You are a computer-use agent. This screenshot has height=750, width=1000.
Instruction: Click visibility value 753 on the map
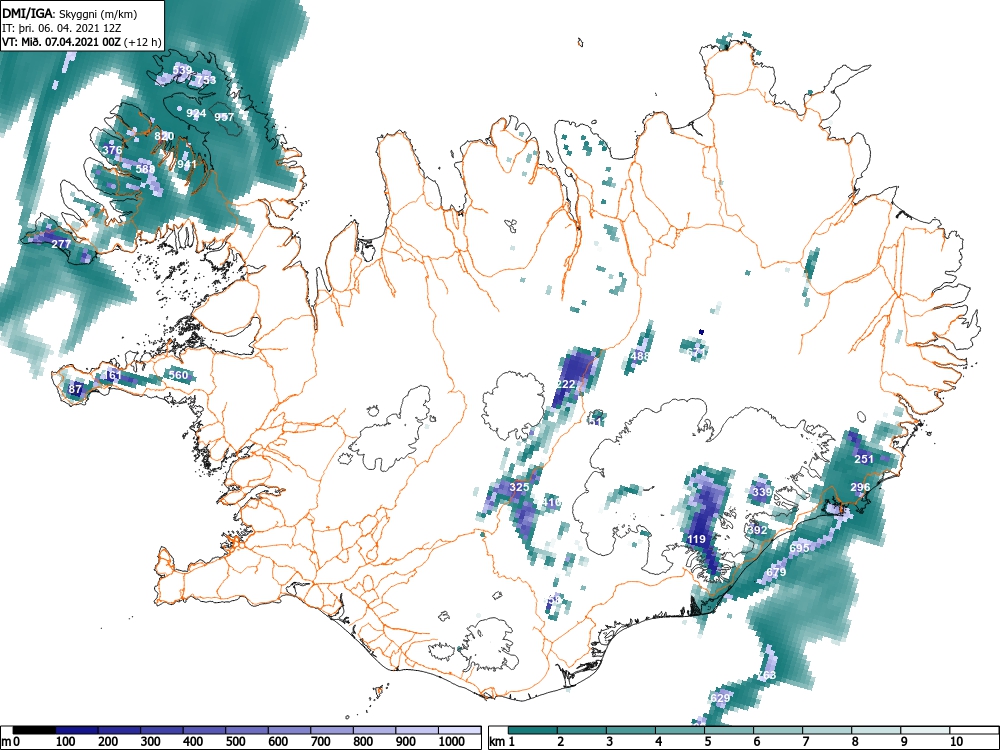(x=206, y=80)
